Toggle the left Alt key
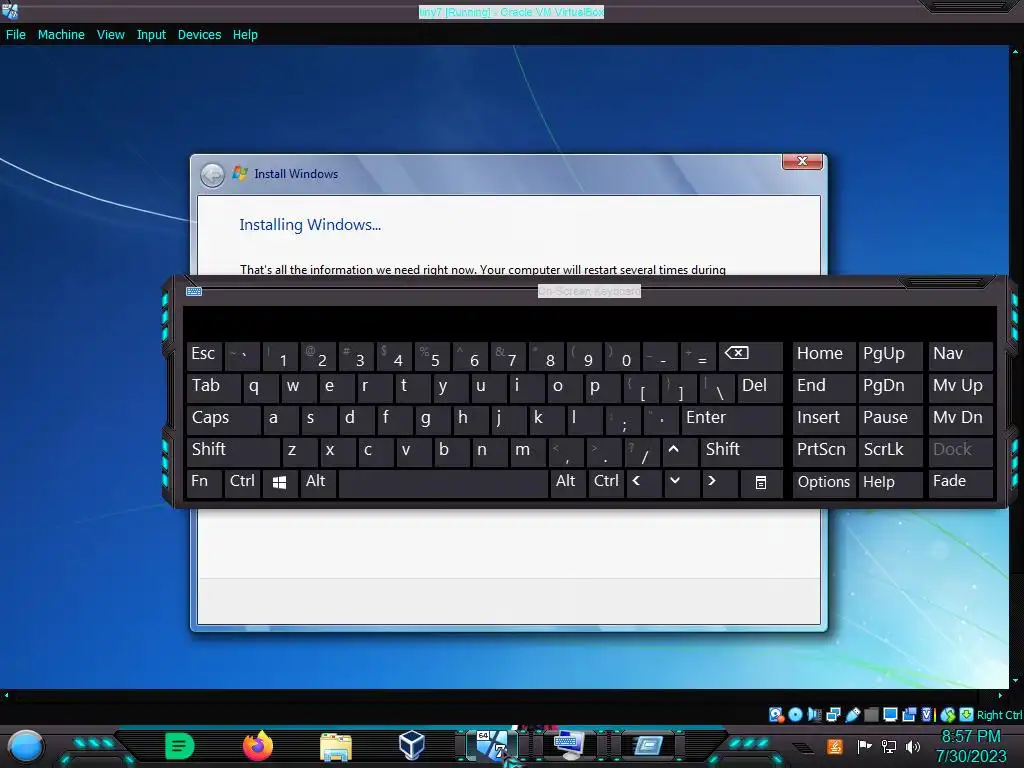Viewport: 1024px width, 768px height. (318, 483)
